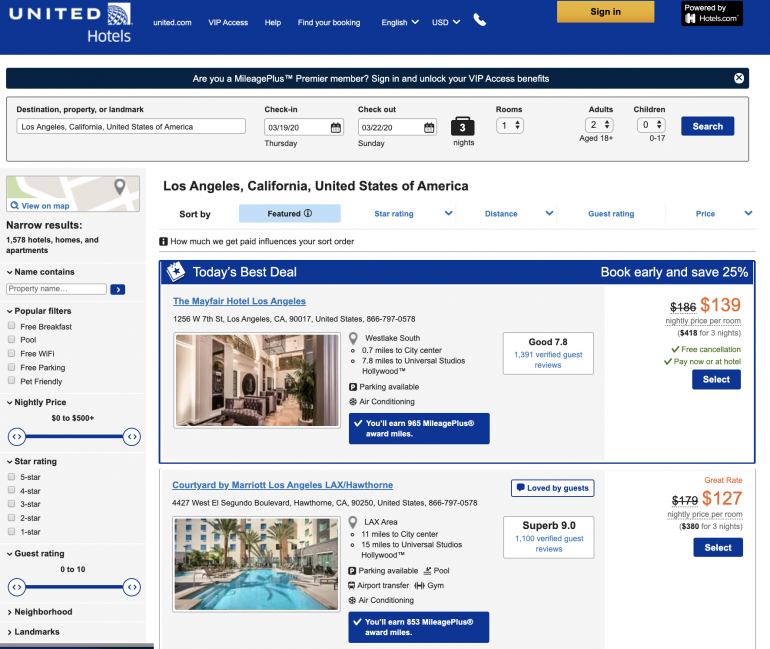Enable the Free Breakfast filter
Viewport: 770px width, 649px height.
[x=11, y=326]
